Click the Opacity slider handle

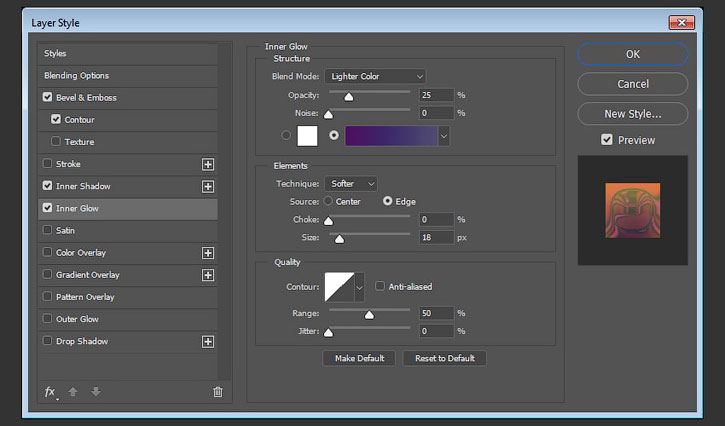tap(349, 96)
